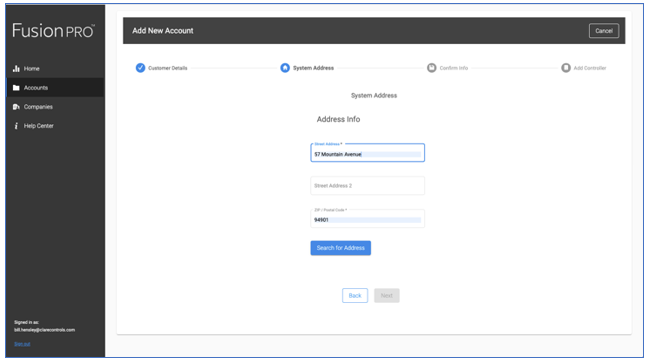Click the Help Center info icon
The height and width of the screenshot is (362, 652).
click(16, 126)
